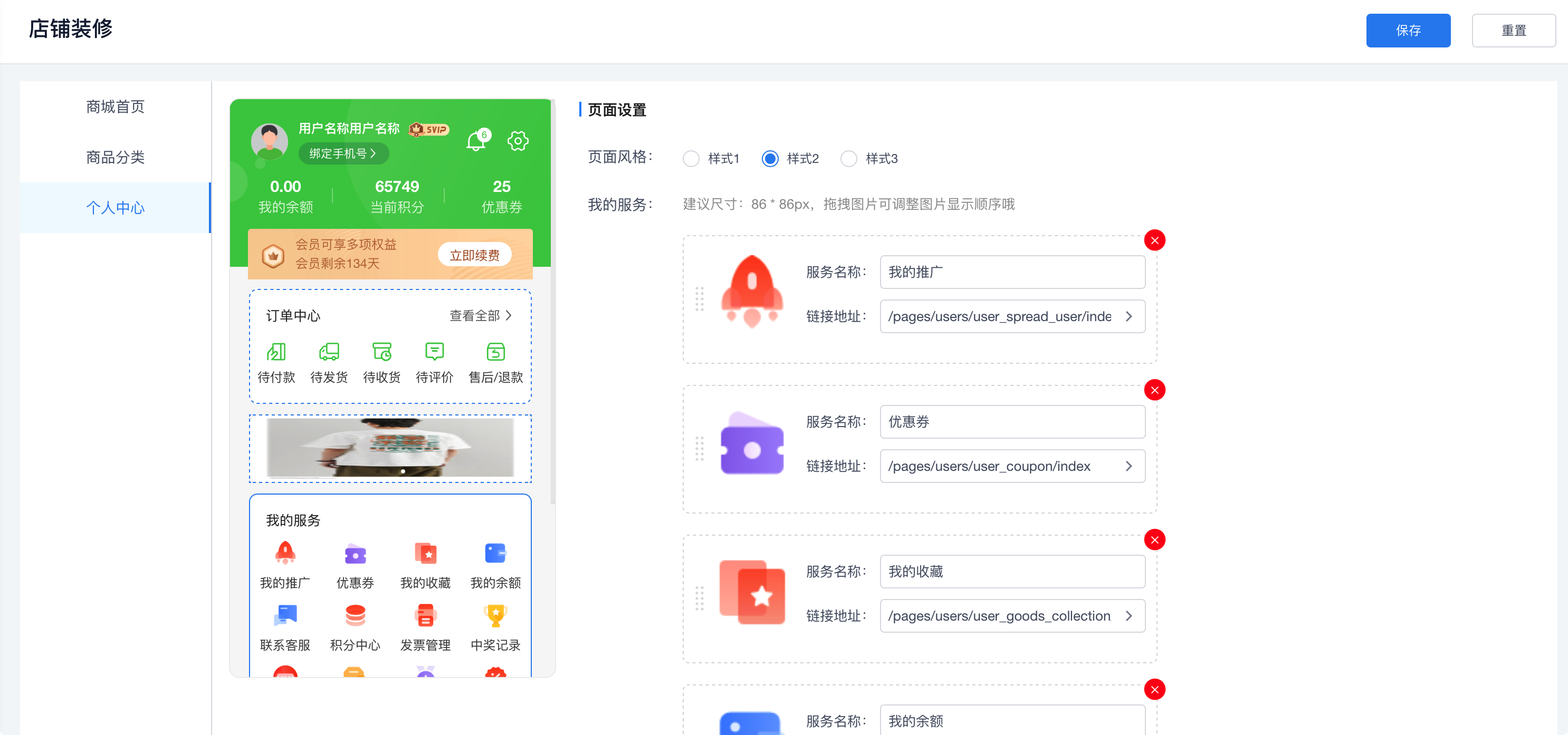
Task: Click 优惠券 ticket icon in preview services
Action: tap(356, 553)
